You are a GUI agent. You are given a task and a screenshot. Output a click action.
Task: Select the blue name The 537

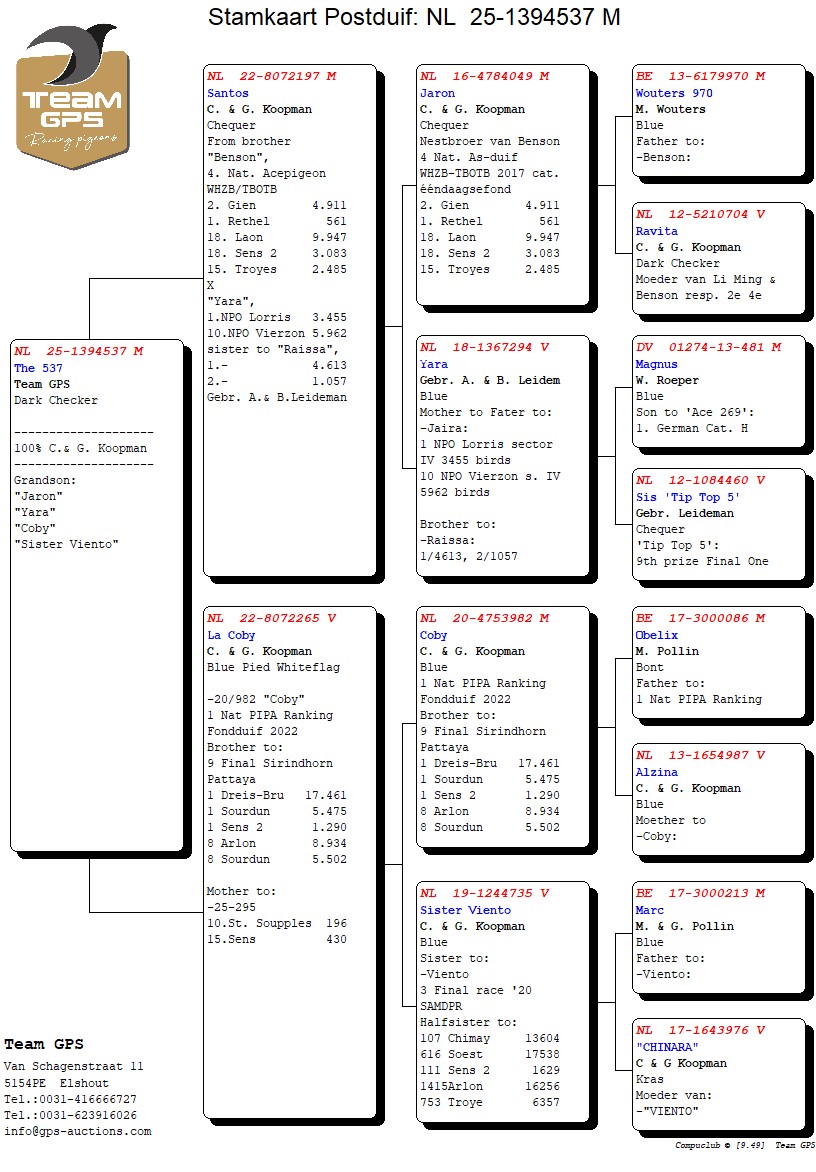(x=38, y=368)
